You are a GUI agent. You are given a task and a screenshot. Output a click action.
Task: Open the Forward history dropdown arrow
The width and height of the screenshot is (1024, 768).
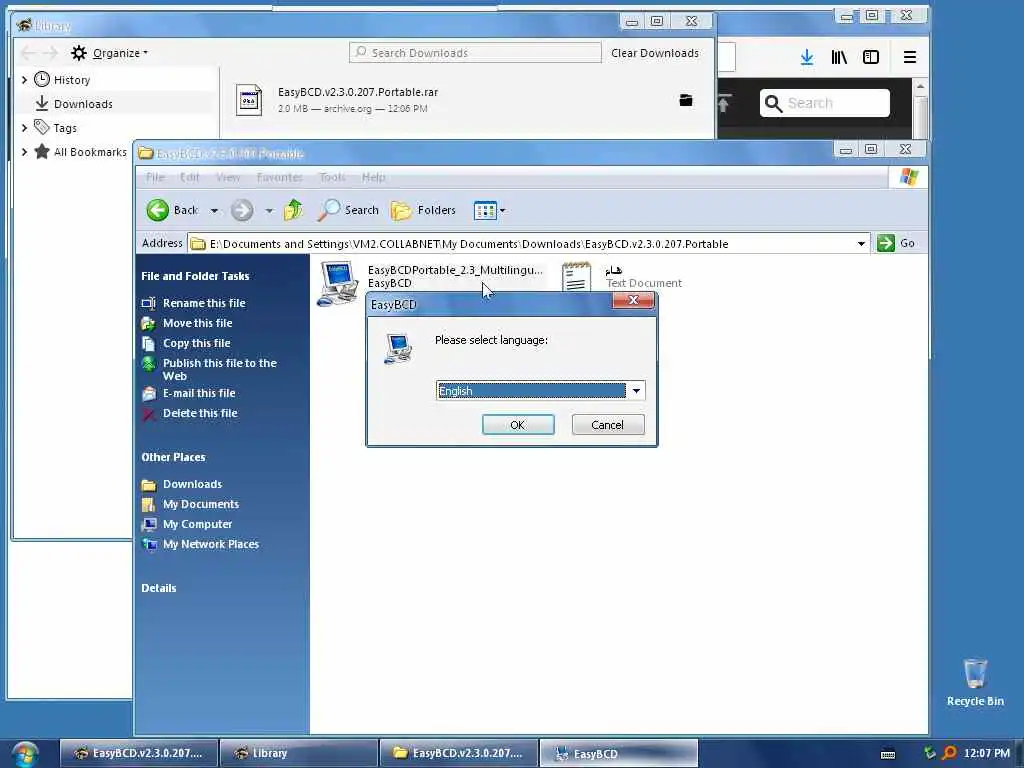[x=269, y=211]
